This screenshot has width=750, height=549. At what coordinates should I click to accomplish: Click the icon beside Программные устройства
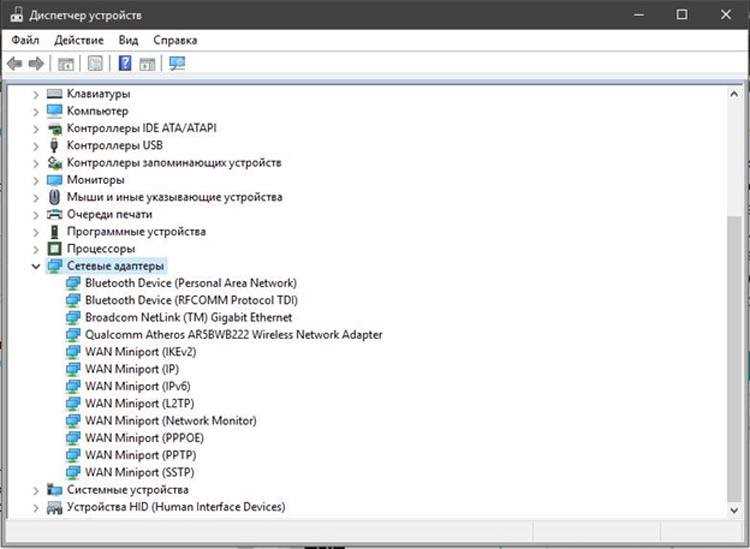click(55, 231)
